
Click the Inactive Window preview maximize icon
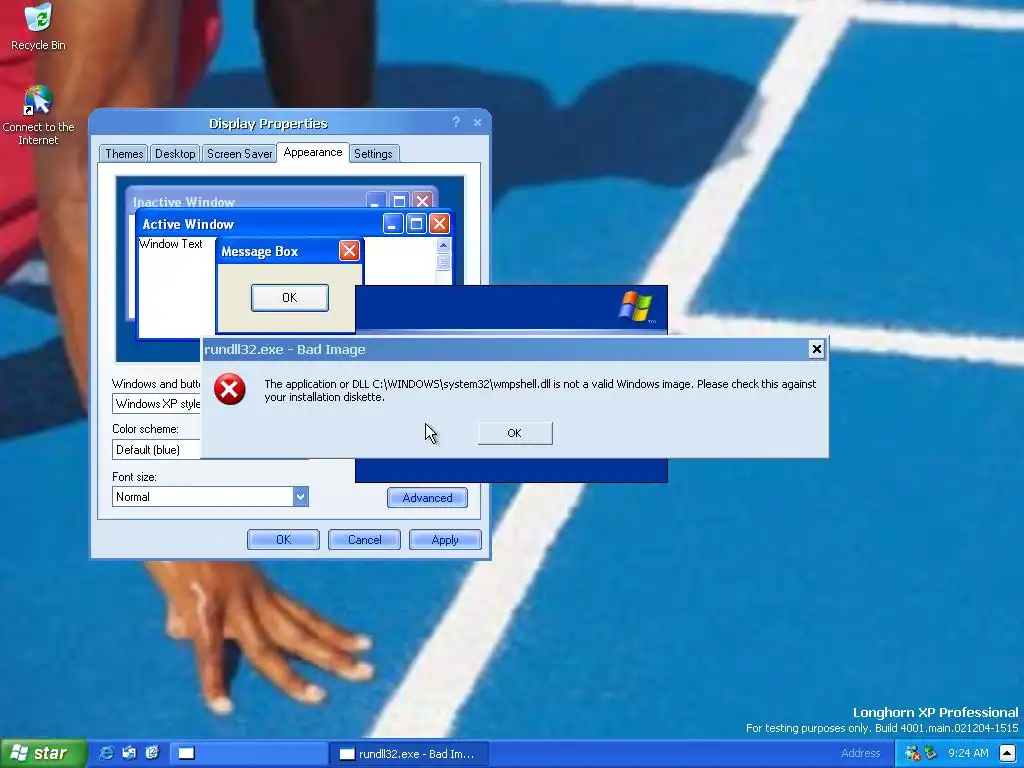[399, 200]
